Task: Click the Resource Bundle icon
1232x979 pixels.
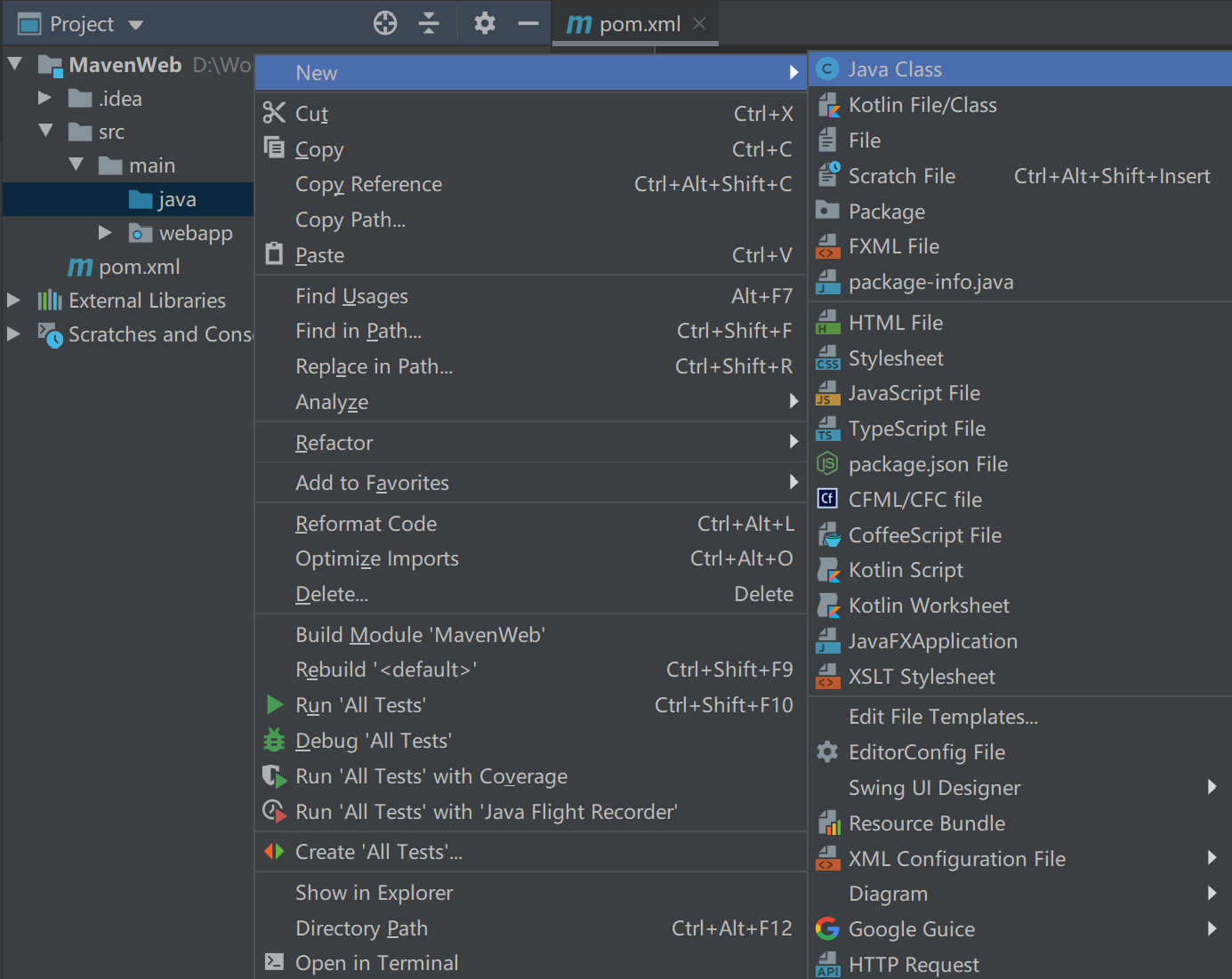Action: click(828, 823)
